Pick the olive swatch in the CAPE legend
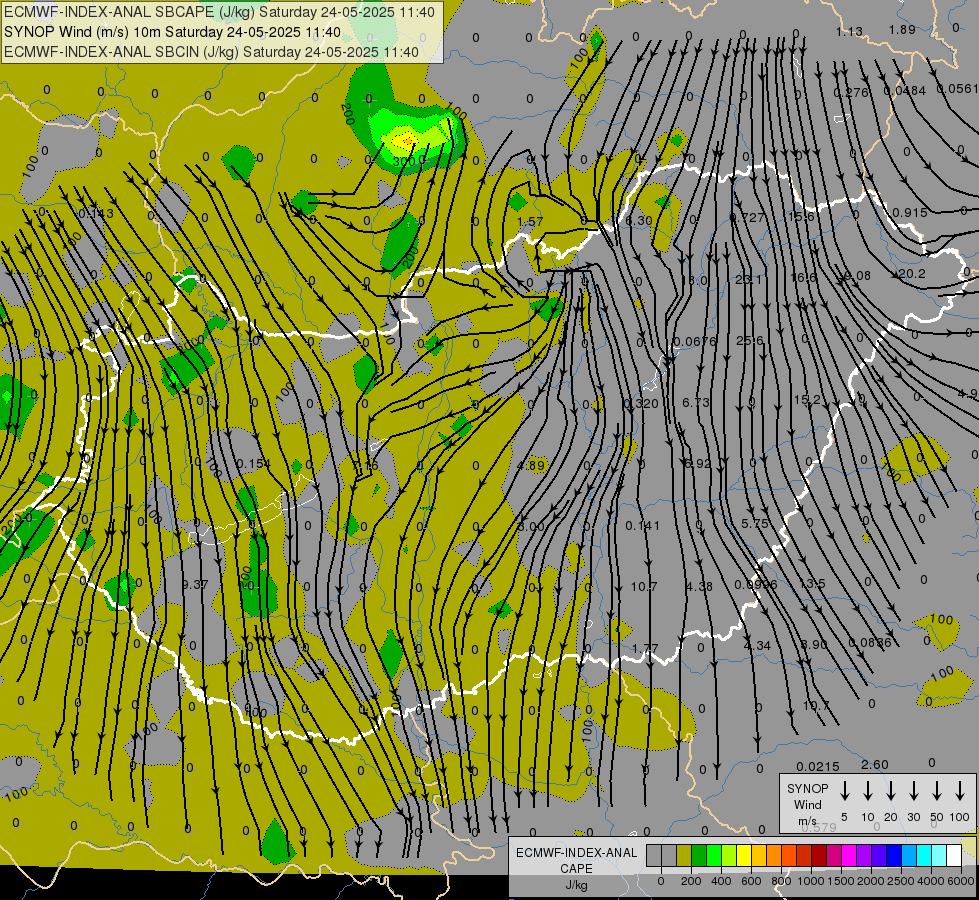Screen dimensions: 979x900 point(684,856)
